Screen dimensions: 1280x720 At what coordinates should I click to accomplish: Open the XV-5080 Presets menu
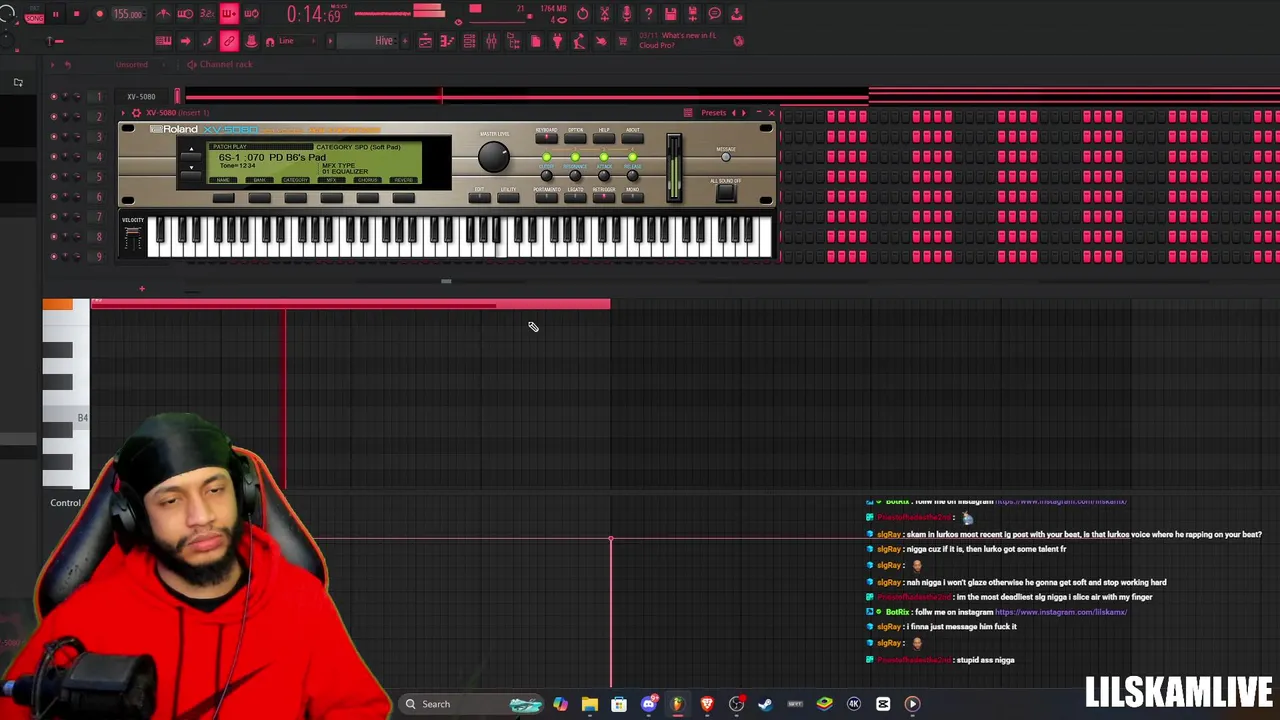pyautogui.click(x=713, y=113)
